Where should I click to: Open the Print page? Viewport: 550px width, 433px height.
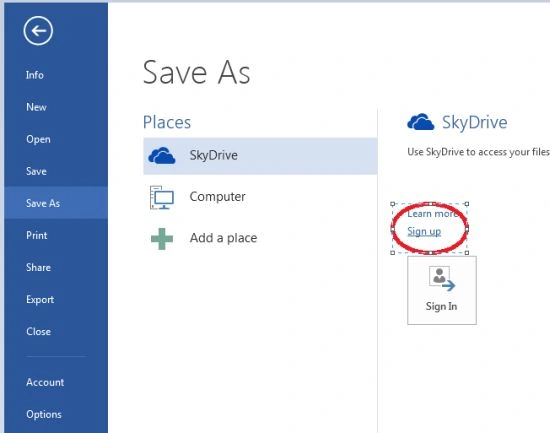tap(36, 235)
